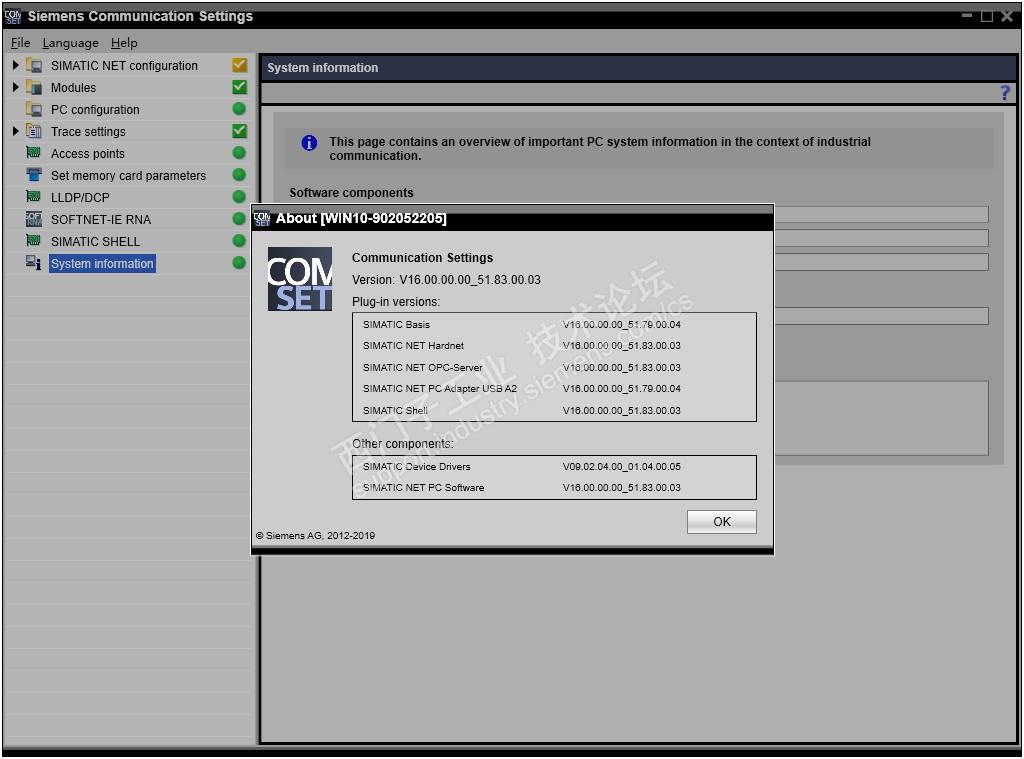Click SIMATIC Shell plug-in row
The image size is (1024, 759).
[x=554, y=411]
